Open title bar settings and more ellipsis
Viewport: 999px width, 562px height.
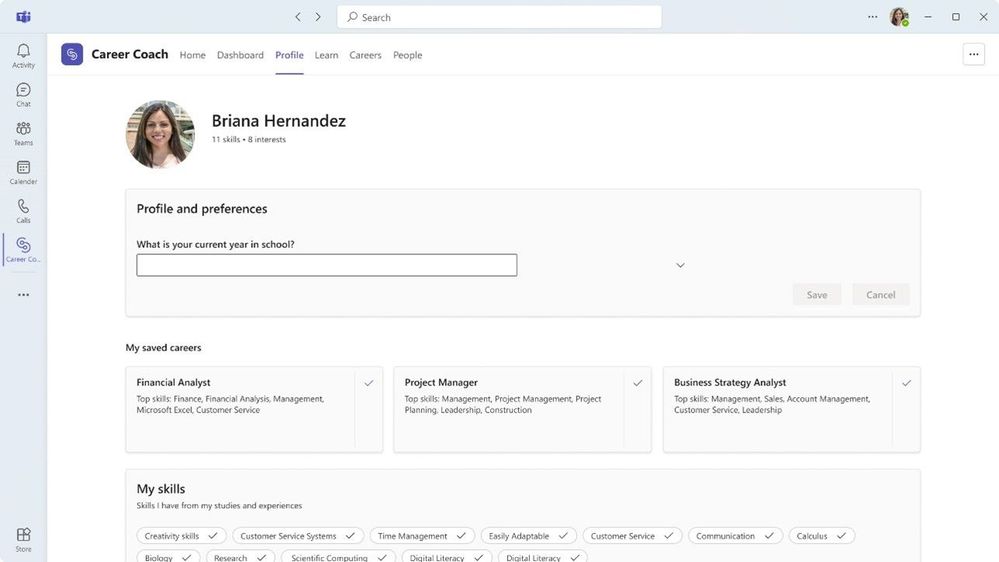[872, 17]
